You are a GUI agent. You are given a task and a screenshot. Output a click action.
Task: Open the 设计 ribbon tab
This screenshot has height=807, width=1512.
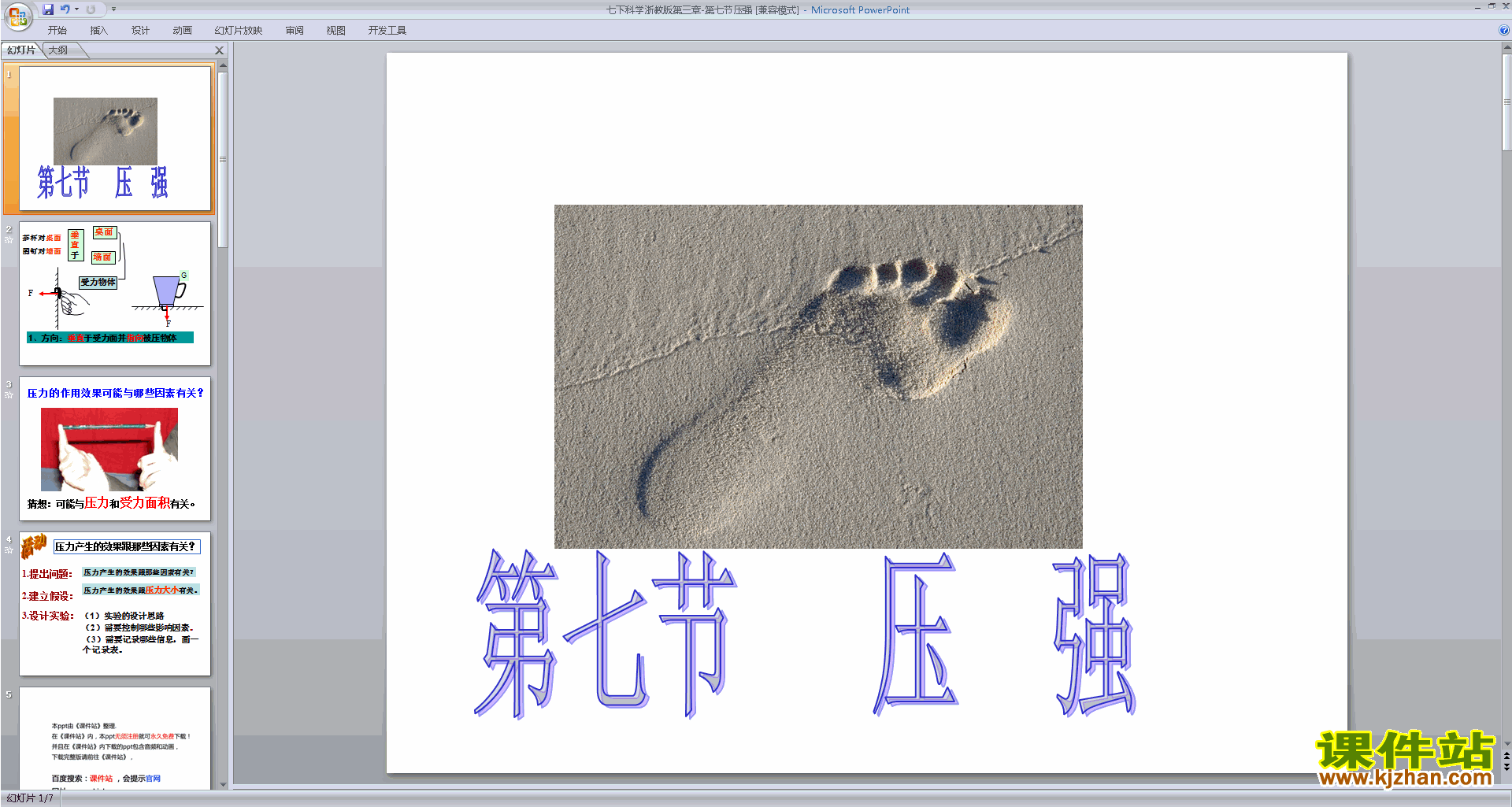140,31
